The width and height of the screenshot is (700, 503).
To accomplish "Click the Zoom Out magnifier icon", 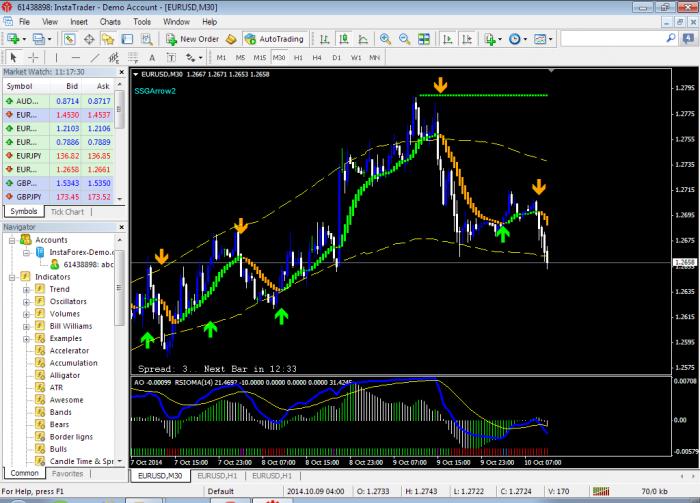I will tap(404, 39).
